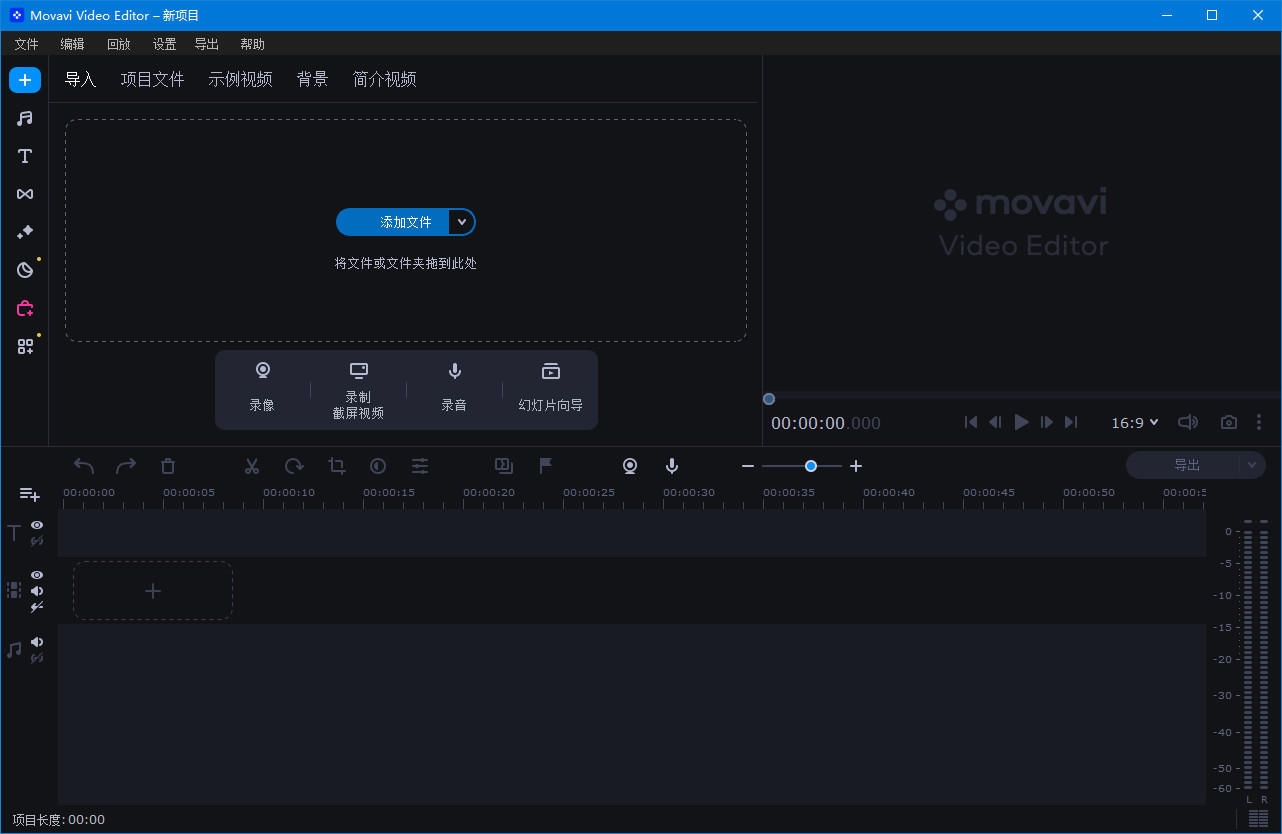The width and height of the screenshot is (1282, 834).
Task: Toggle visibility of the video track
Action: click(x=37, y=575)
